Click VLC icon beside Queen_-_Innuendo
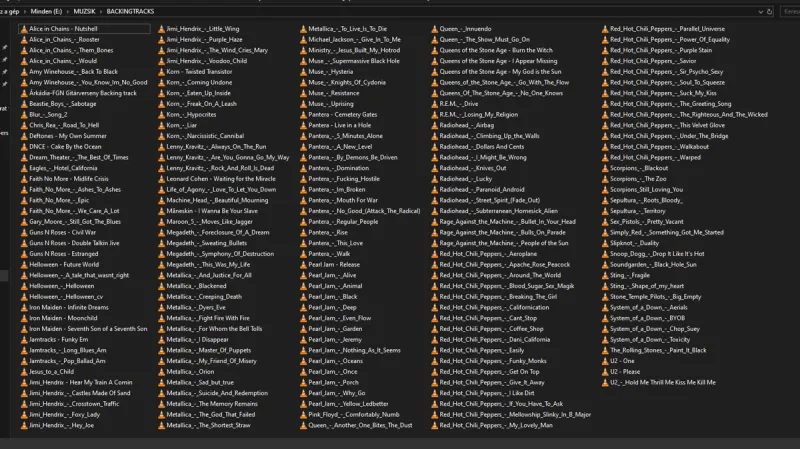Image resolution: width=800 pixels, height=449 pixels. pyautogui.click(x=435, y=29)
